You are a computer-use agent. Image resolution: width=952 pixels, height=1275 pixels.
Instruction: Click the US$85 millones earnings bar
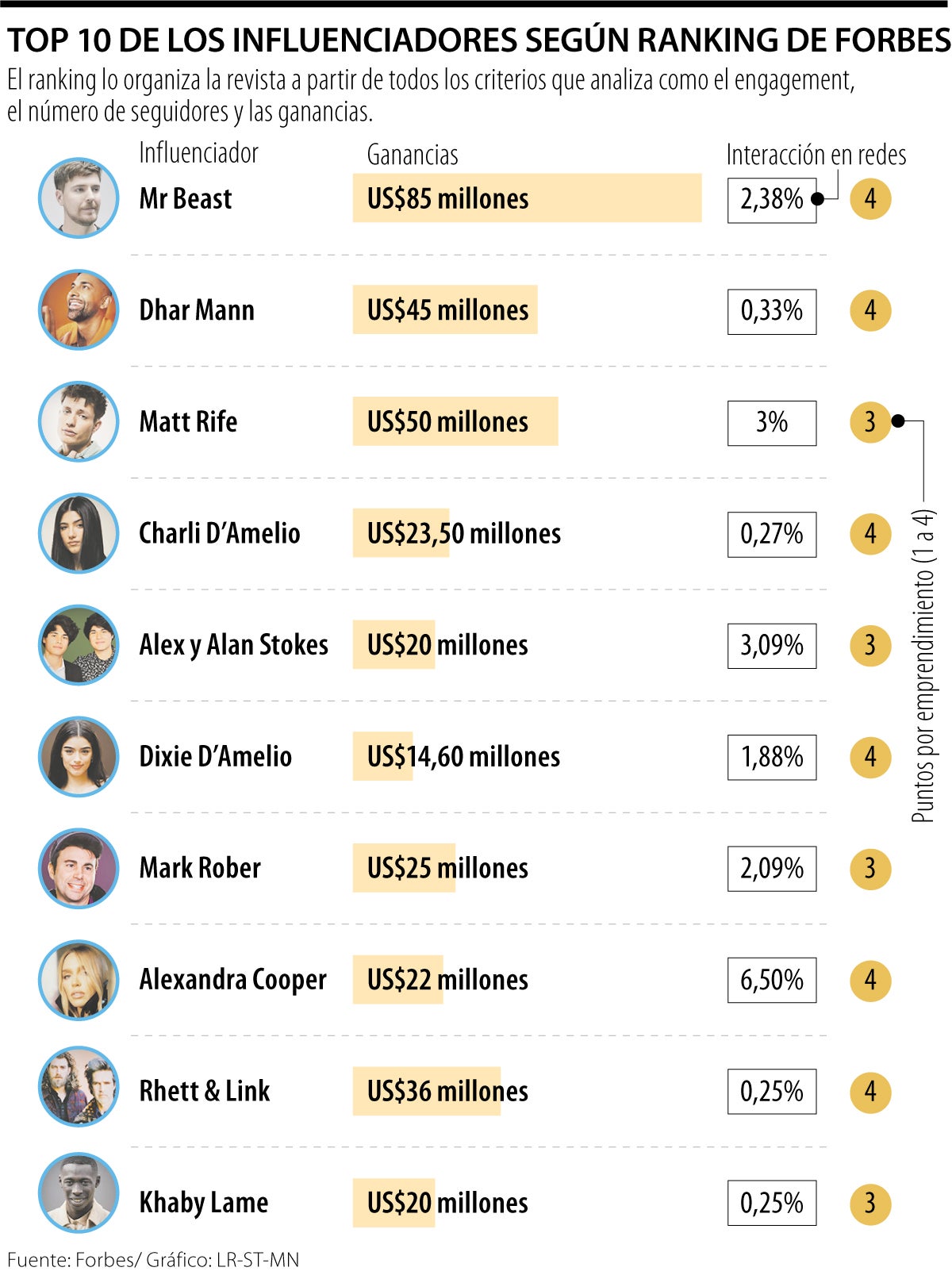click(527, 198)
